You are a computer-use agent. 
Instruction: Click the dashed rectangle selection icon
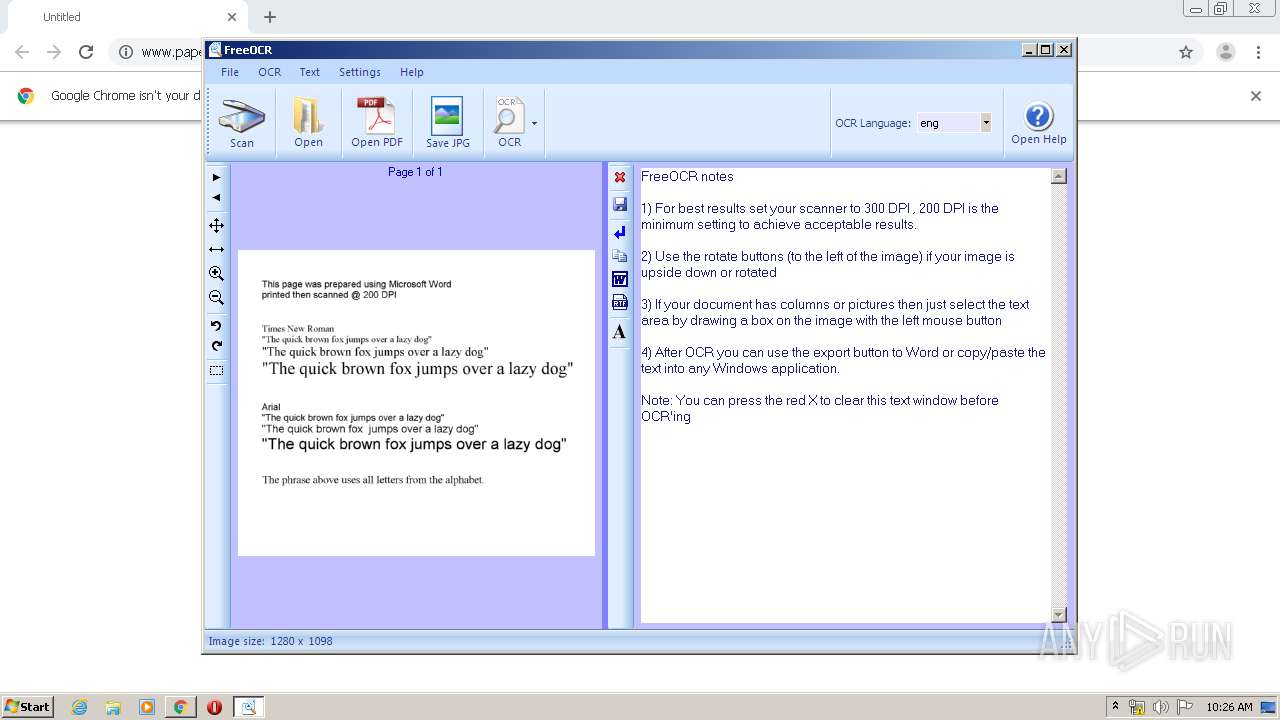(216, 370)
